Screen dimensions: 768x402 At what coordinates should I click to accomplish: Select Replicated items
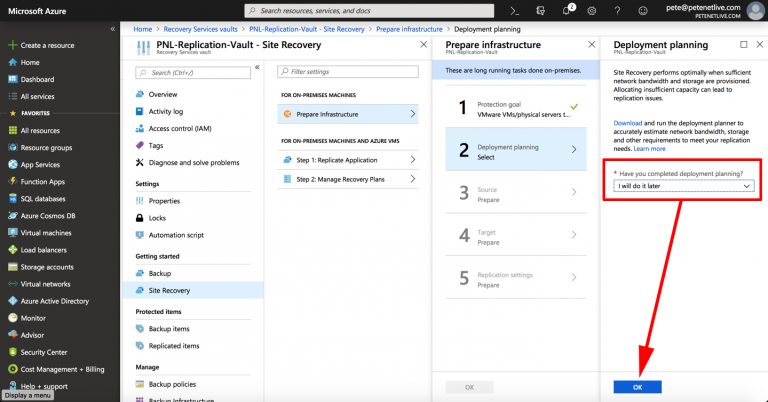(x=174, y=346)
